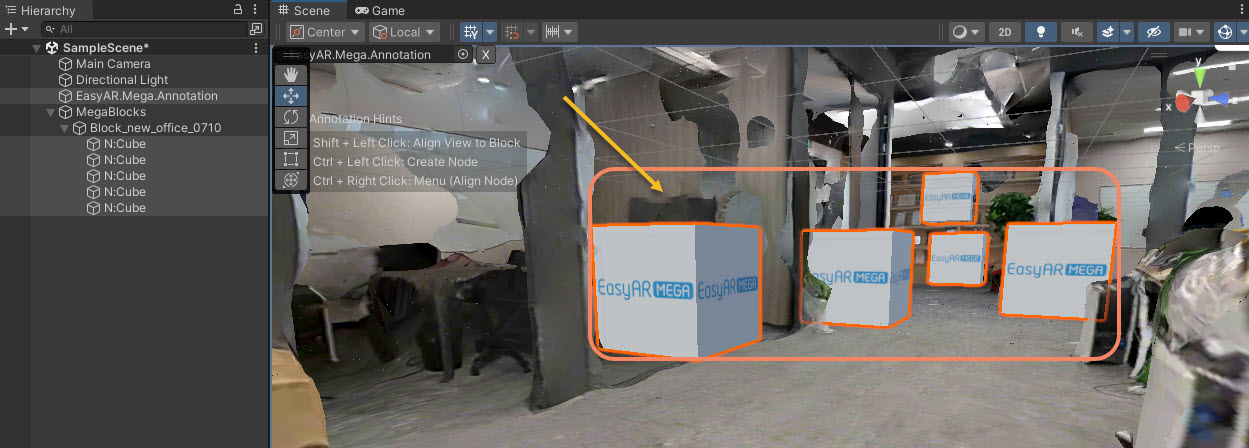Toggle hidden objects scene visibility

tap(1153, 32)
